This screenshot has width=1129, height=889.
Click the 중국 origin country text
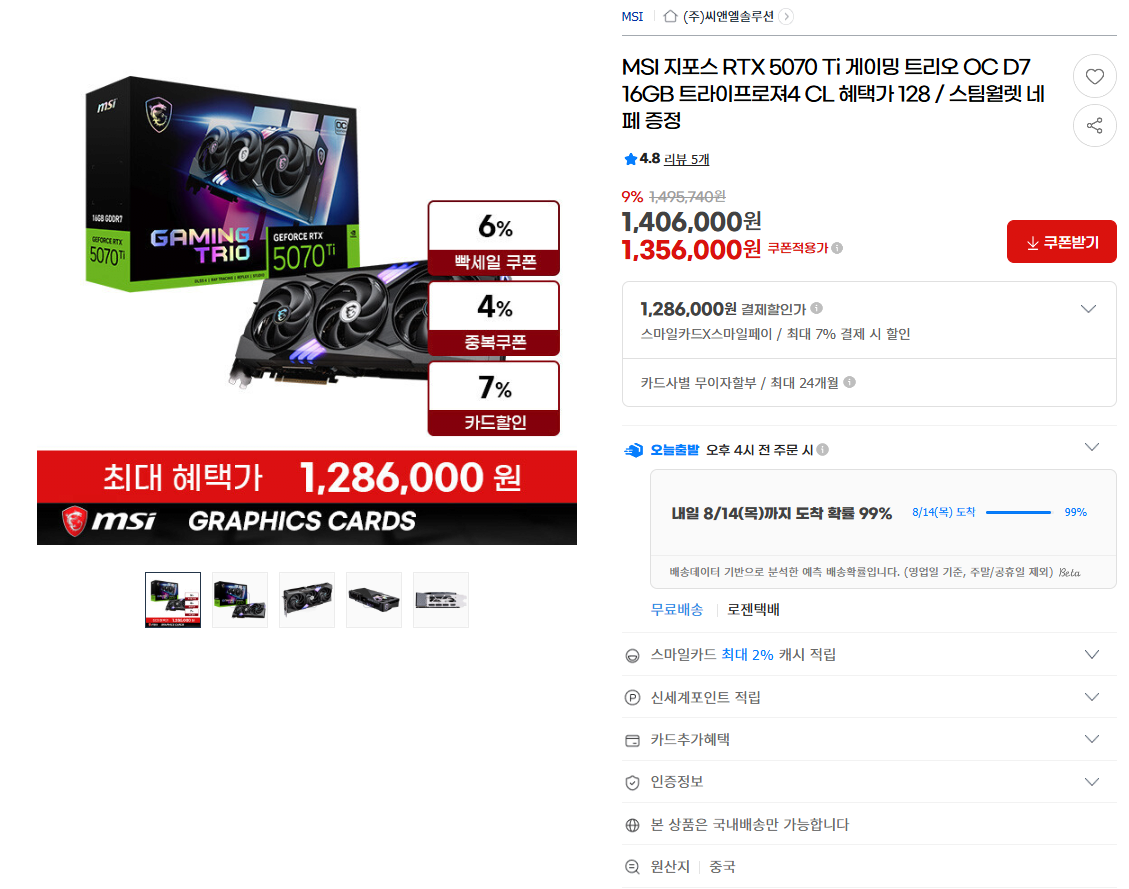point(722,867)
